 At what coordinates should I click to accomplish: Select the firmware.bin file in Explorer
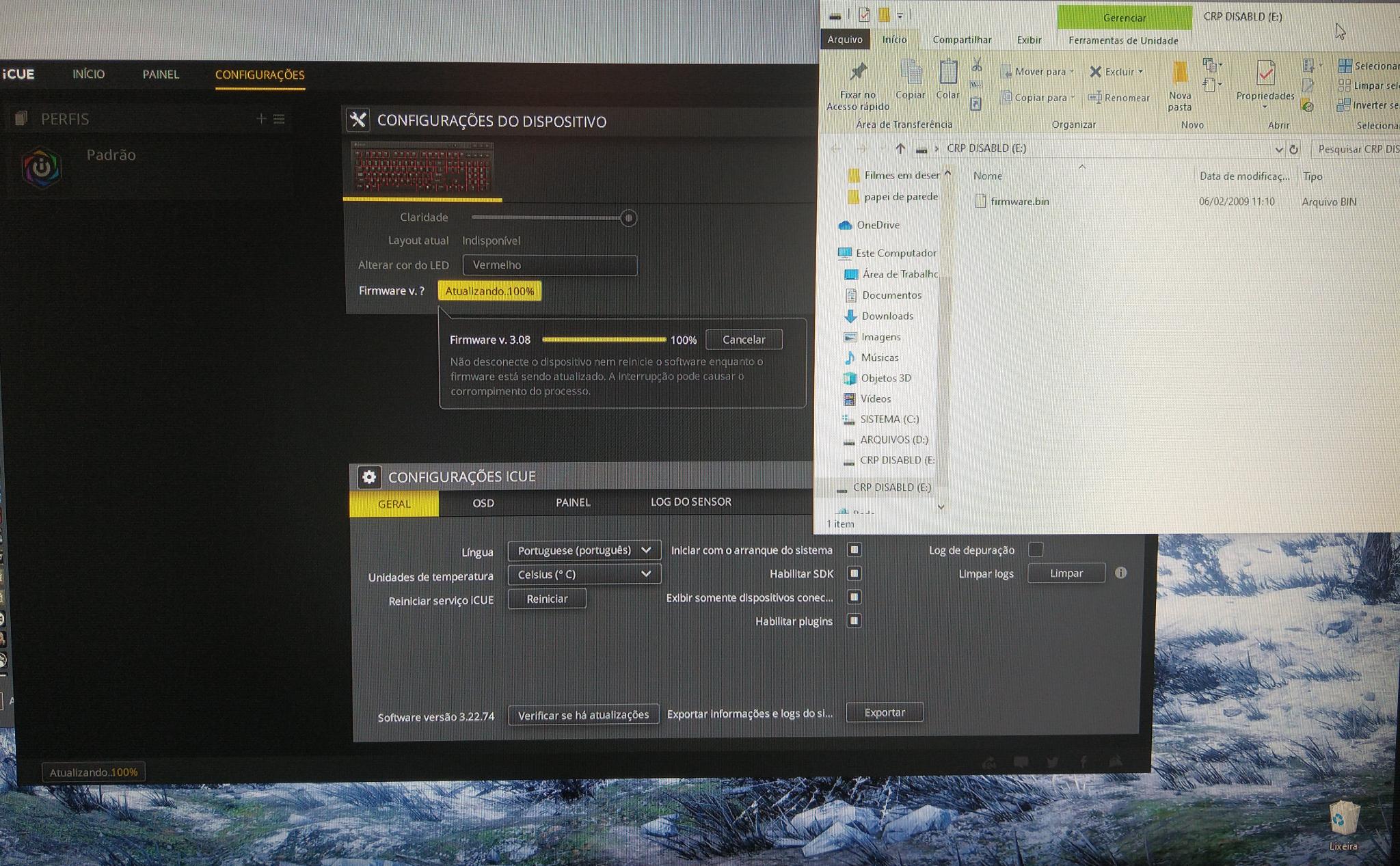click(1019, 201)
